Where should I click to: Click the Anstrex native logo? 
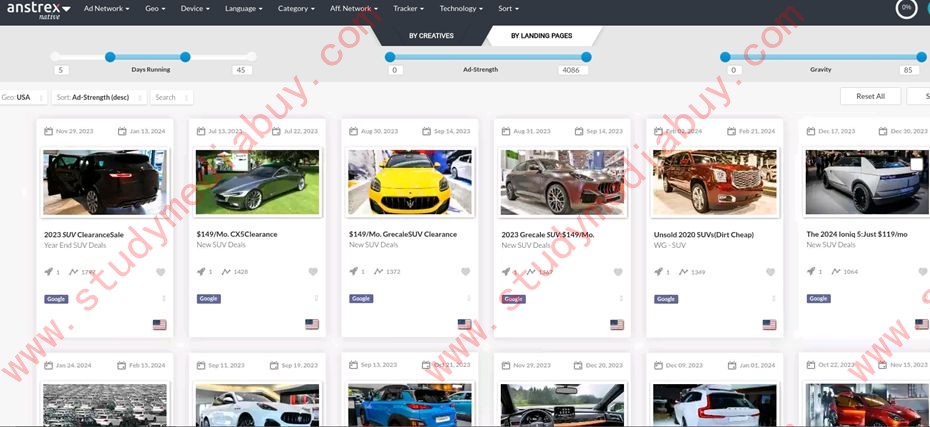[x=39, y=11]
